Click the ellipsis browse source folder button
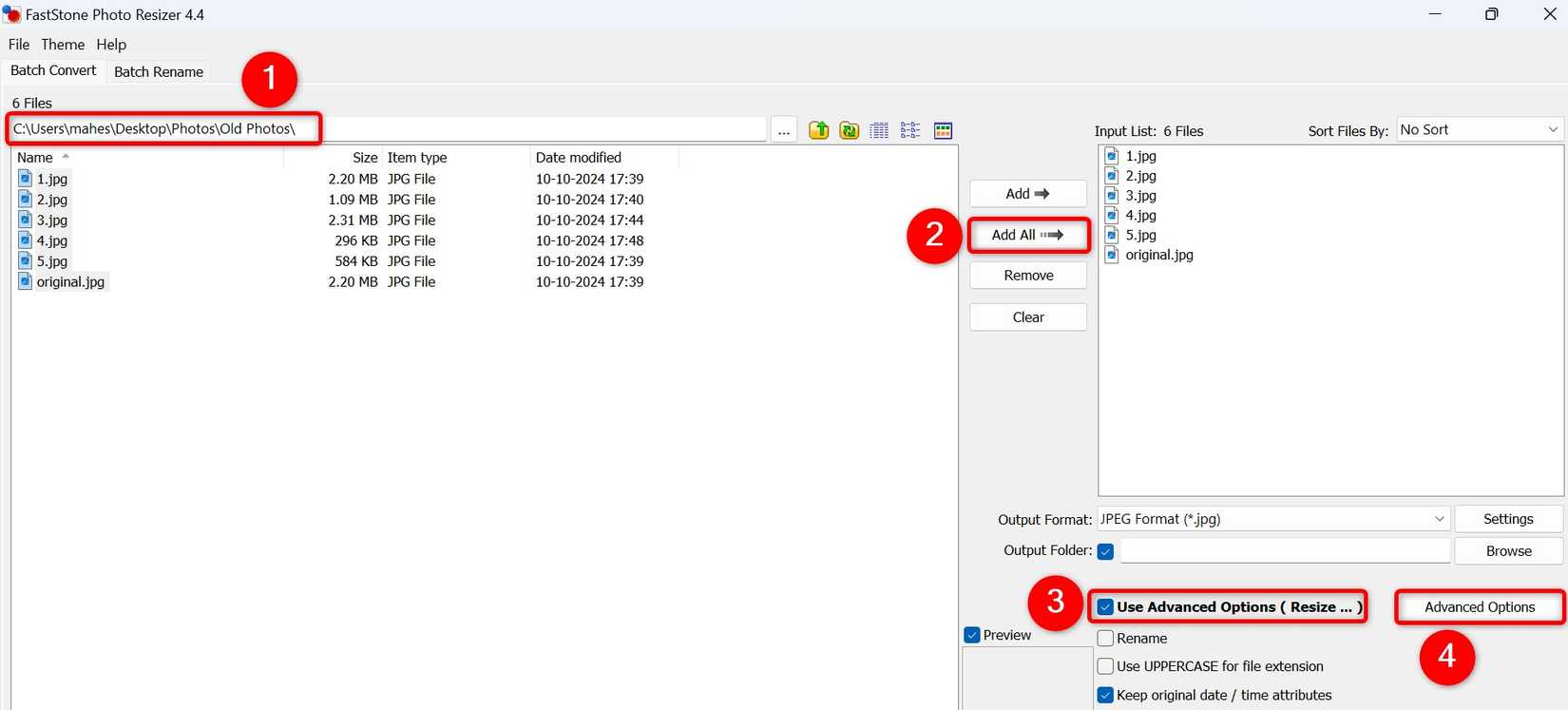 point(784,130)
